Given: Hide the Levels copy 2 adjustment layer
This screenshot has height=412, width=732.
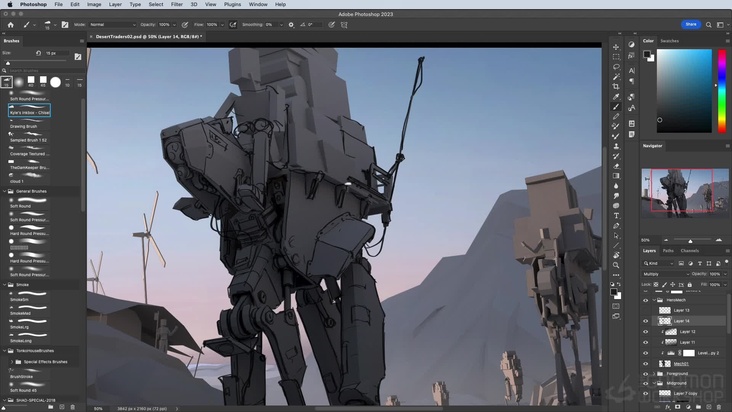Looking at the screenshot, I should pos(646,353).
